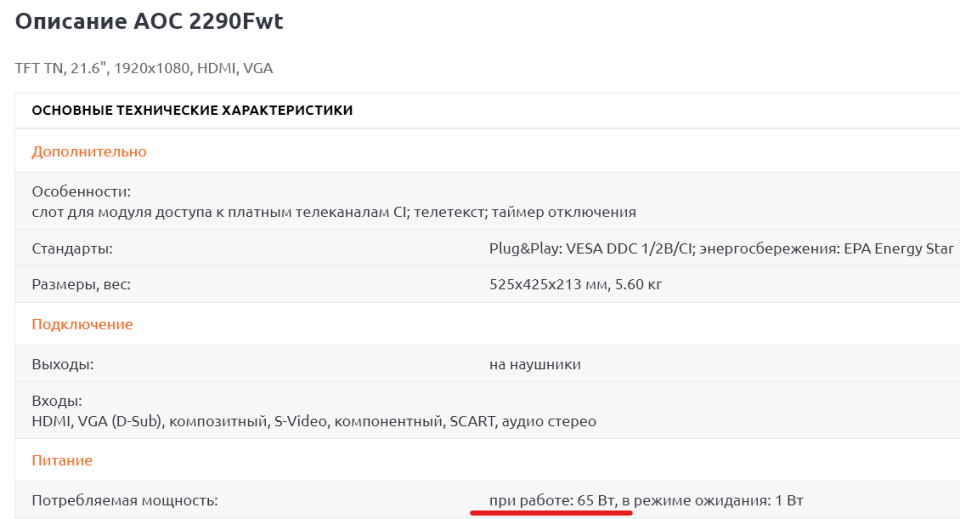The image size is (960, 519).
Task: Open the 'Питание' section heading
Action: pos(62,461)
